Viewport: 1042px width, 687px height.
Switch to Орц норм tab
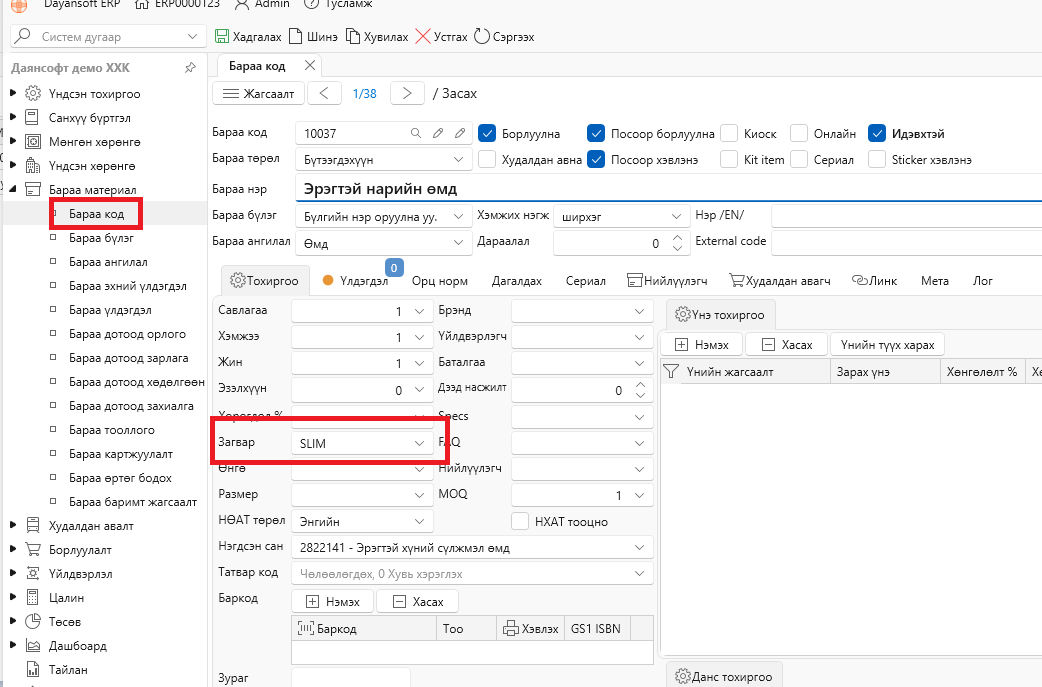[439, 281]
